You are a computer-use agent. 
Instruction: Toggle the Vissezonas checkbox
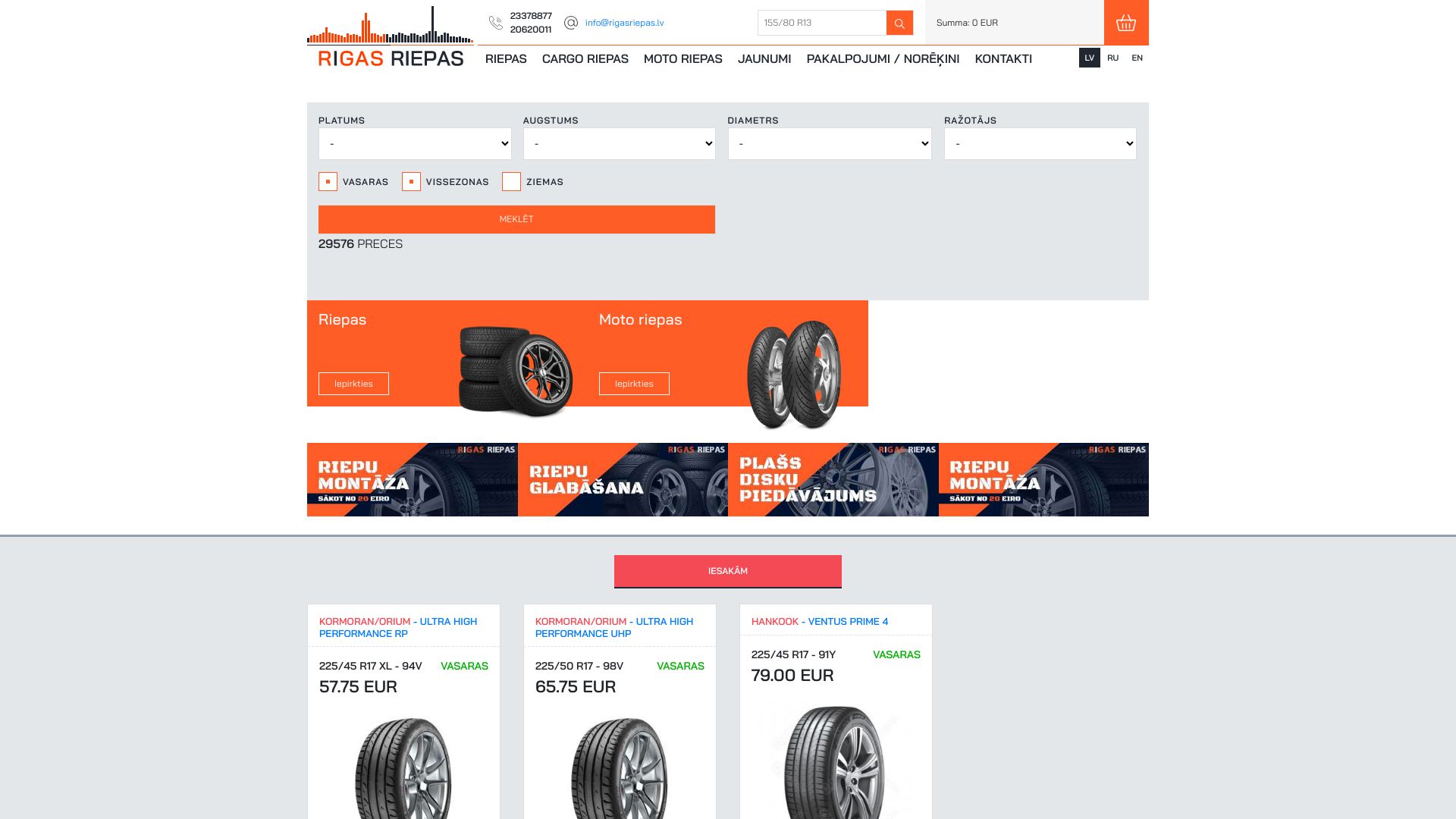click(x=411, y=182)
